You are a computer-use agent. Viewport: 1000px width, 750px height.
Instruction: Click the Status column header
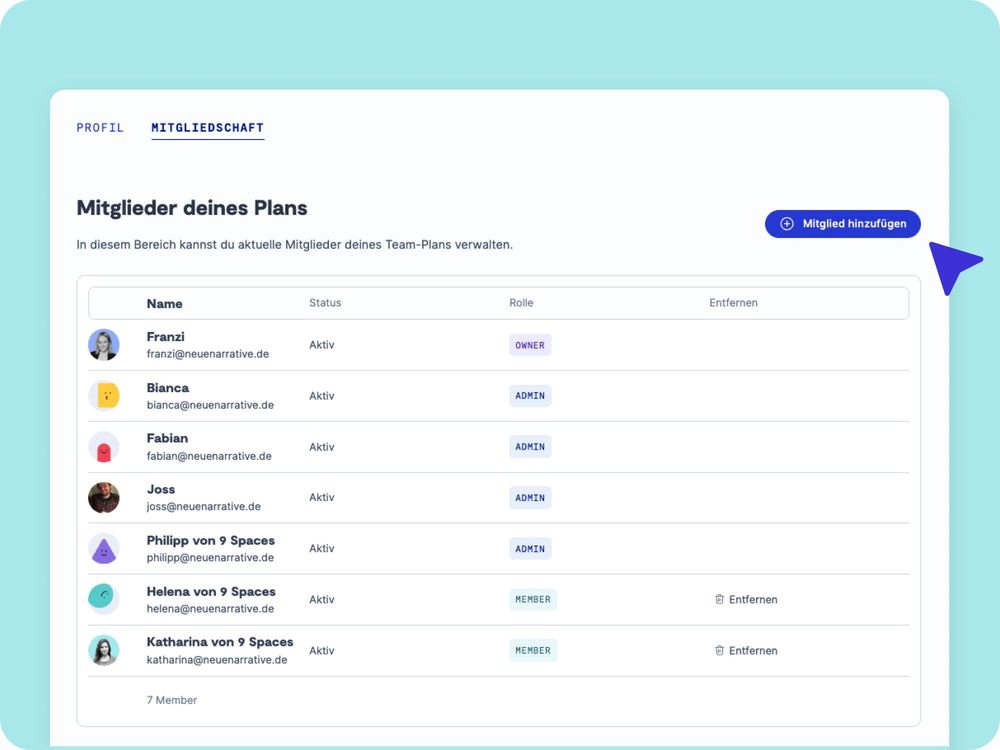coord(325,303)
